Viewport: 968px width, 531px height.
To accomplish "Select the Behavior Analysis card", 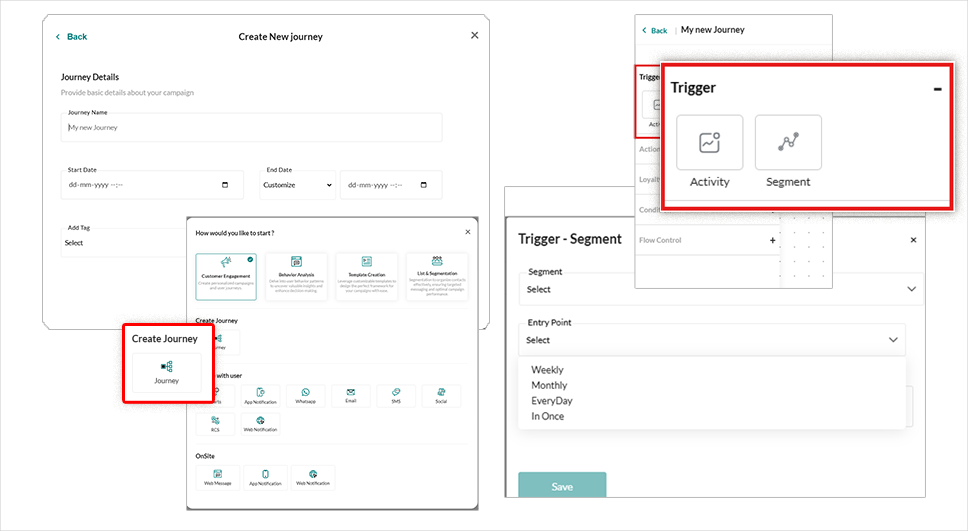I will 296,277.
